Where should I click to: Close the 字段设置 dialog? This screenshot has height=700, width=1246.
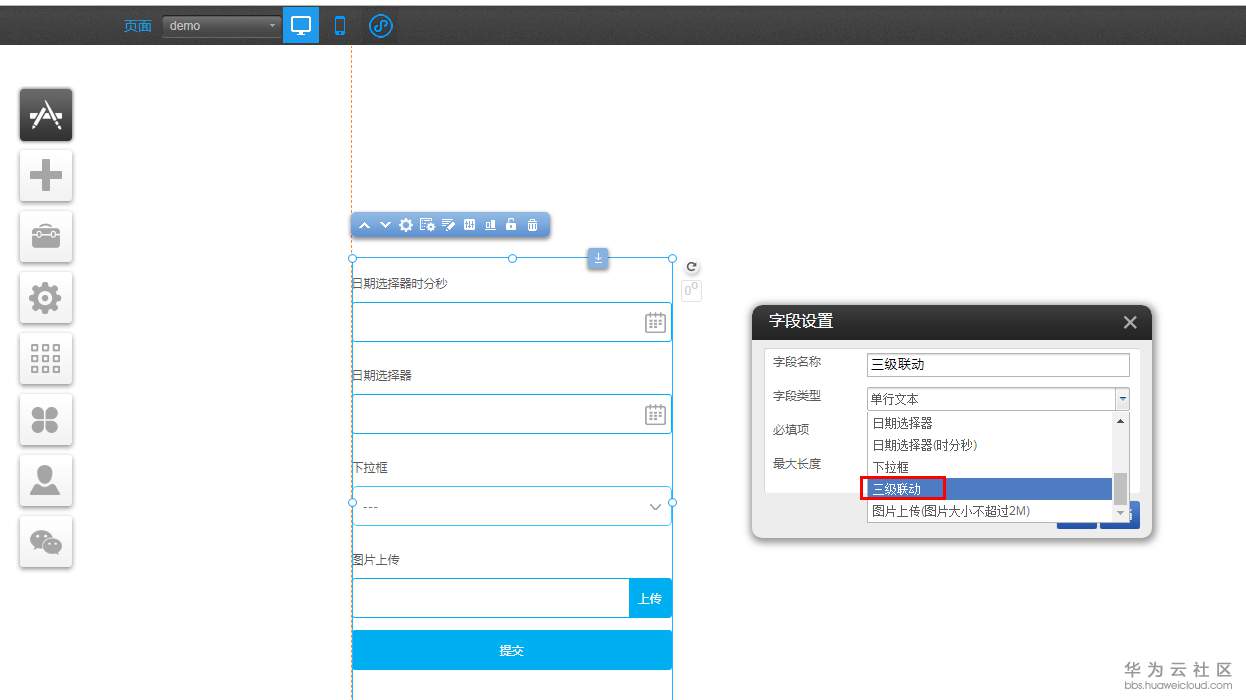1130,322
